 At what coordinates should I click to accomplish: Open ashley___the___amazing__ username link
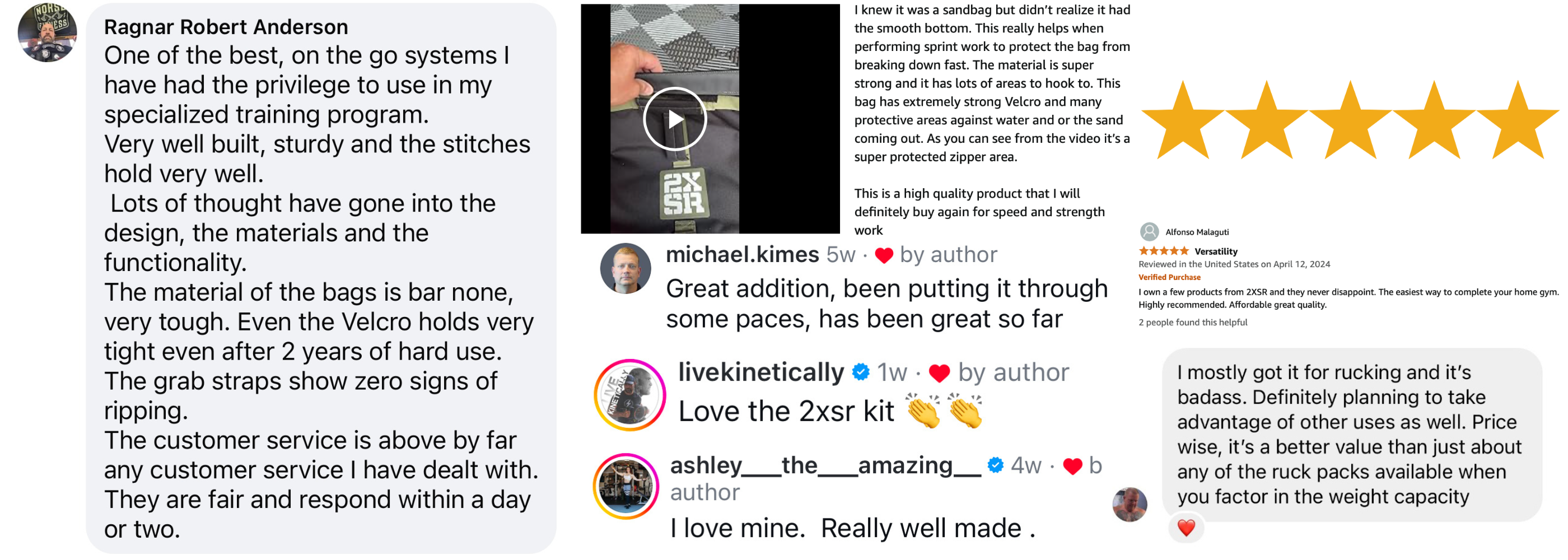[825, 466]
